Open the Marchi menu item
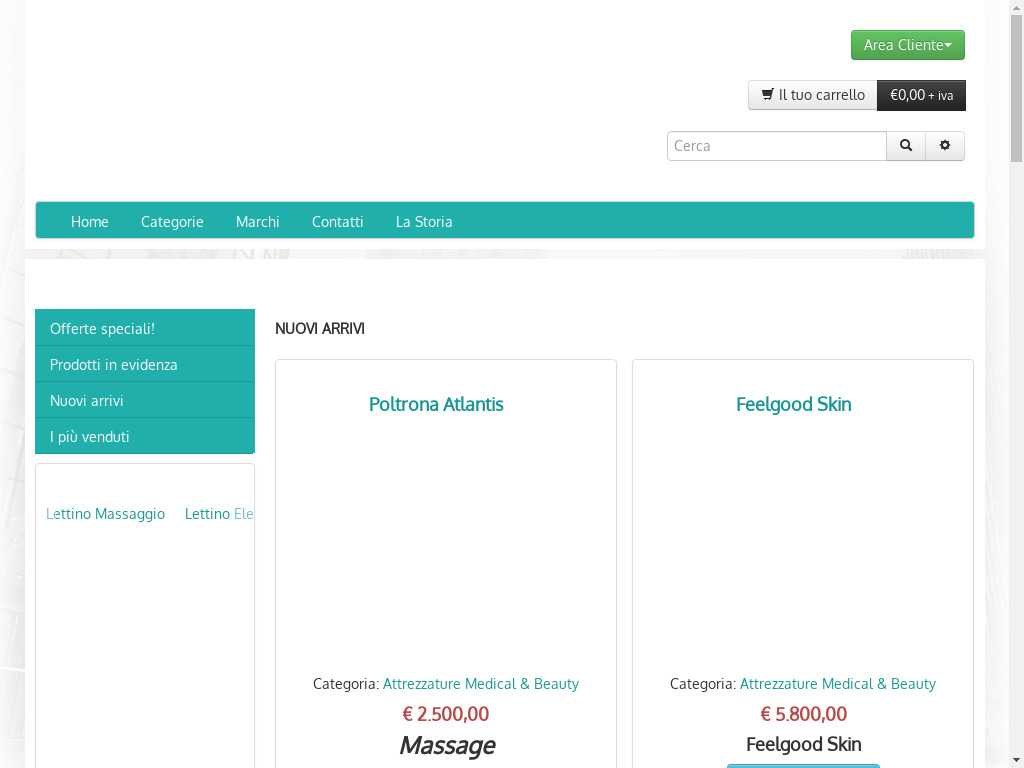Screen dimensions: 1024x768 click(x=257, y=221)
